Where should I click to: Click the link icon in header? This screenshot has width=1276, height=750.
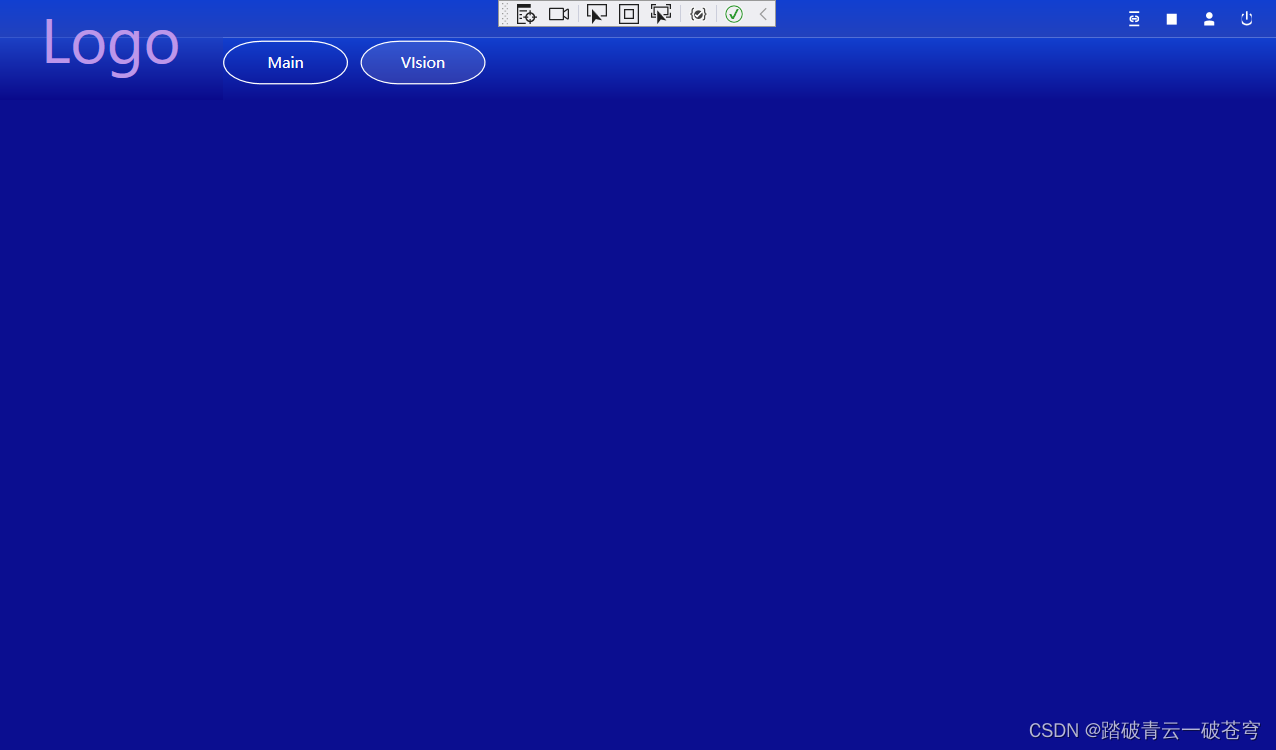coord(1134,19)
